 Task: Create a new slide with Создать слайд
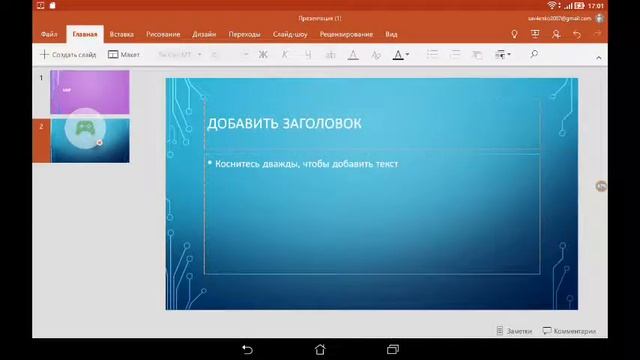coord(68,54)
